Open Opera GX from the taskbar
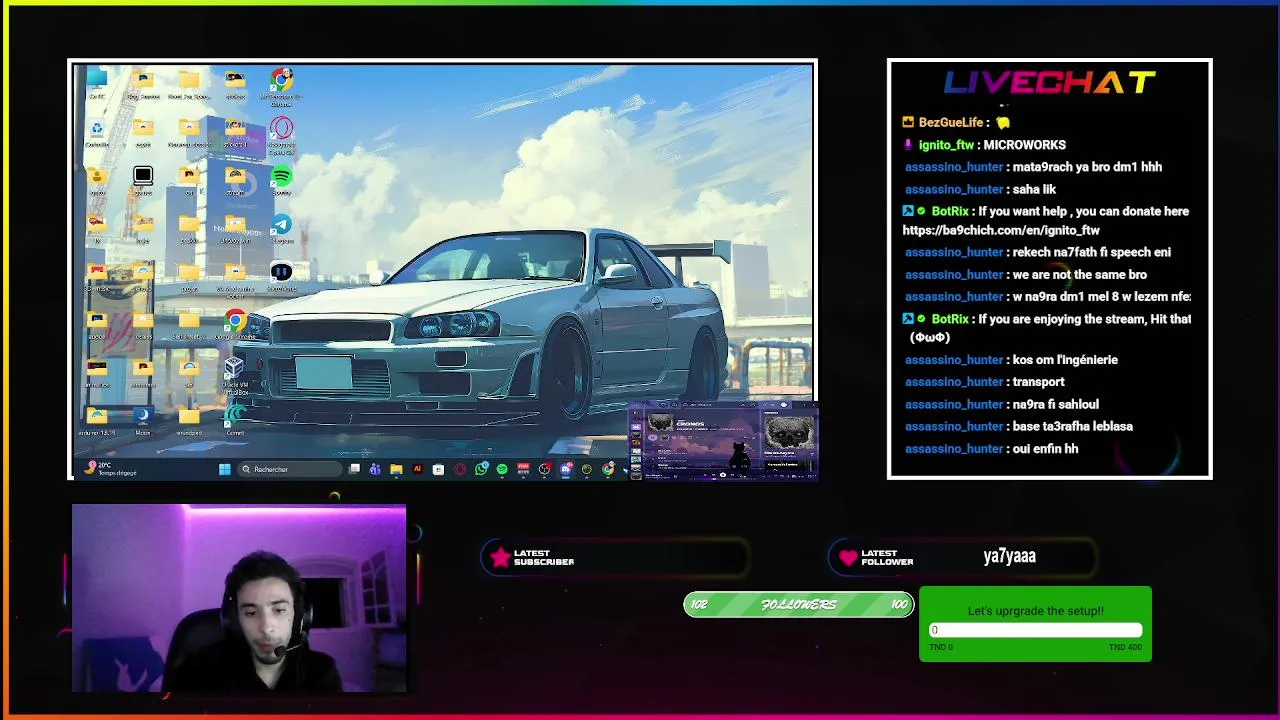Screen dimensions: 1280x720 [x=460, y=470]
